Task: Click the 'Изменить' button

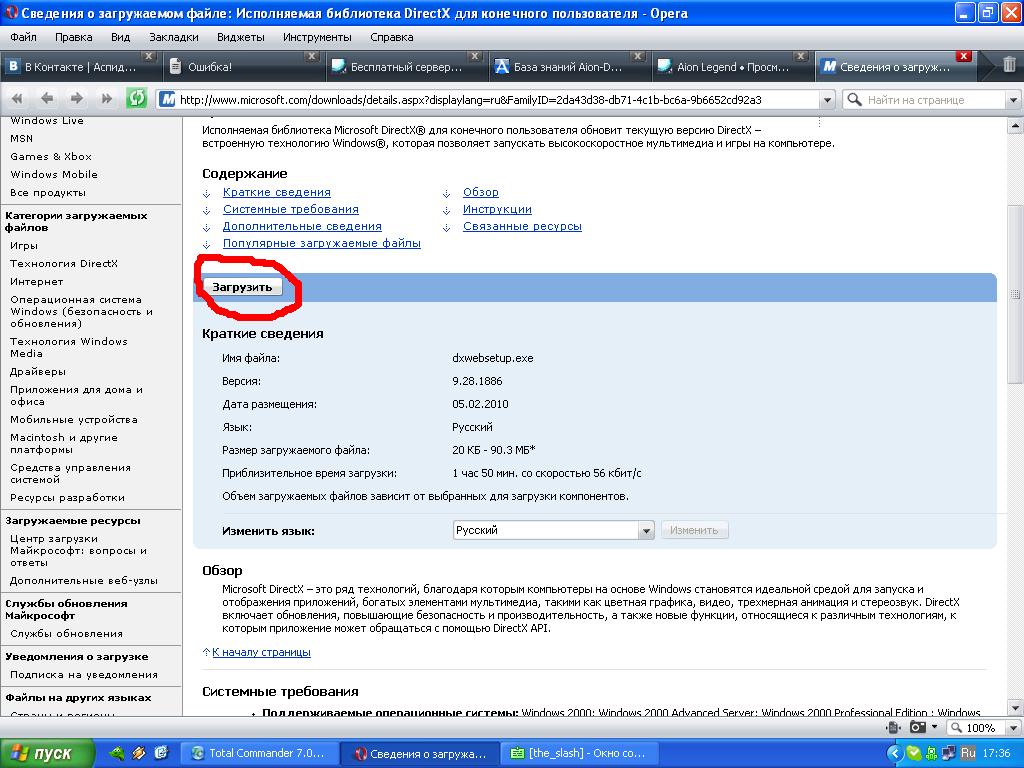Action: [x=694, y=530]
